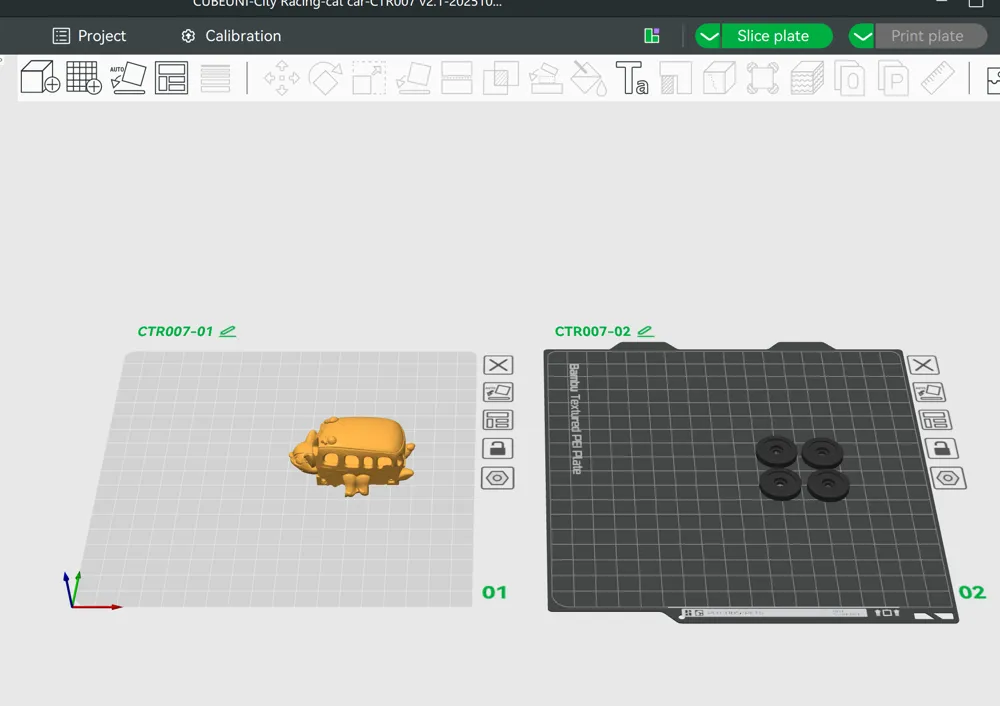
Task: Click the frame with corner circles icon
Action: pos(763,77)
